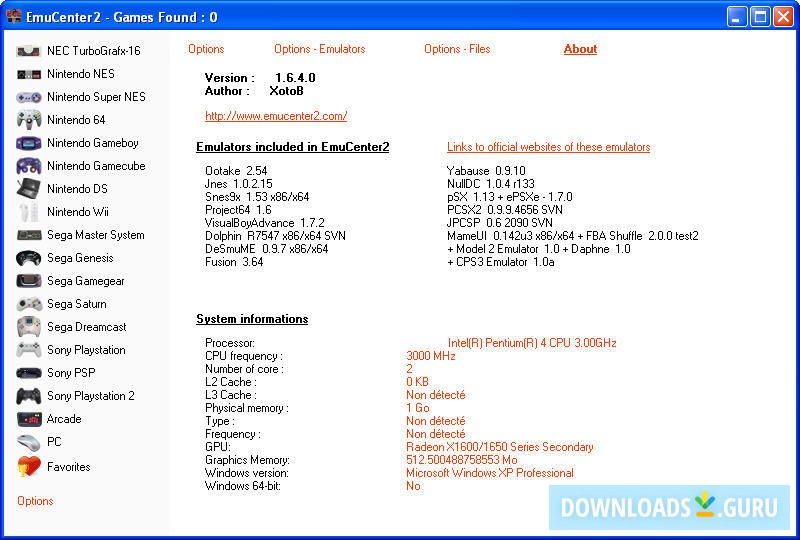The width and height of the screenshot is (800, 540).
Task: Select NEC TurboGrafx-16 system label
Action: pyautogui.click(x=93, y=51)
